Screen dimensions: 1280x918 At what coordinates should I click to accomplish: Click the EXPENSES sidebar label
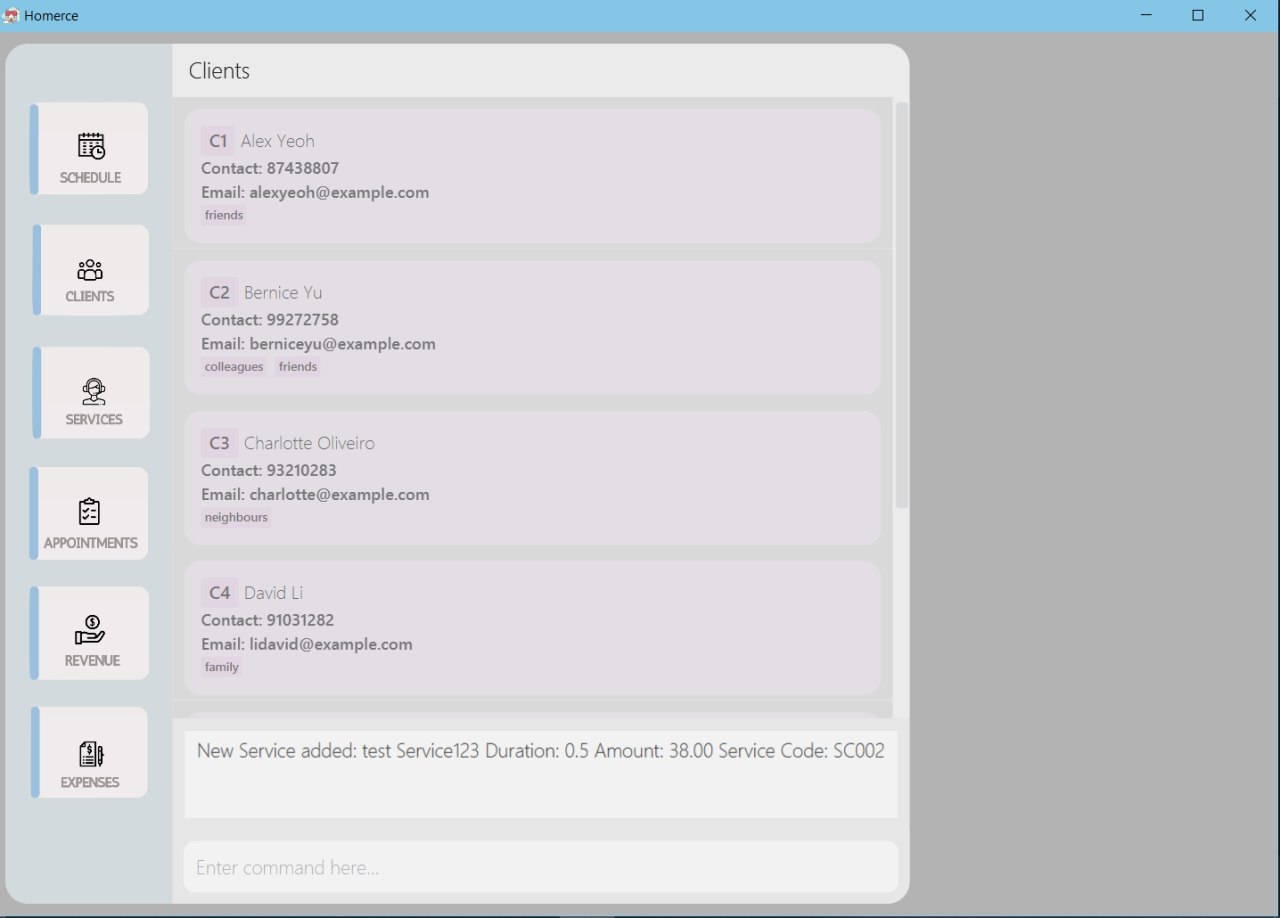90,783
